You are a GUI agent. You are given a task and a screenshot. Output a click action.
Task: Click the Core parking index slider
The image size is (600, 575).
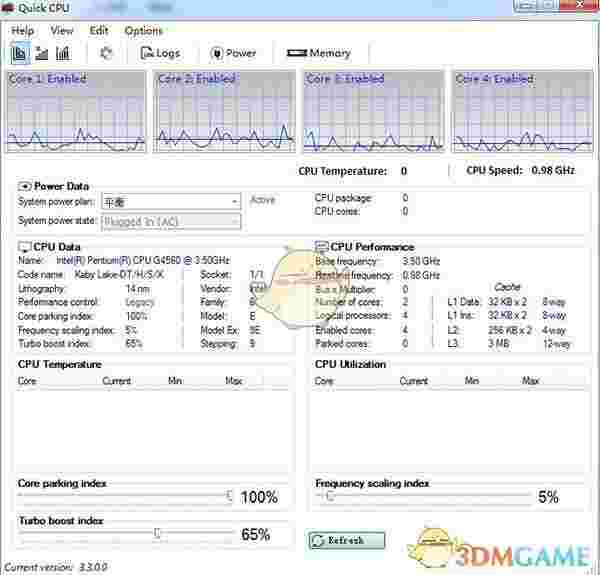[125, 496]
